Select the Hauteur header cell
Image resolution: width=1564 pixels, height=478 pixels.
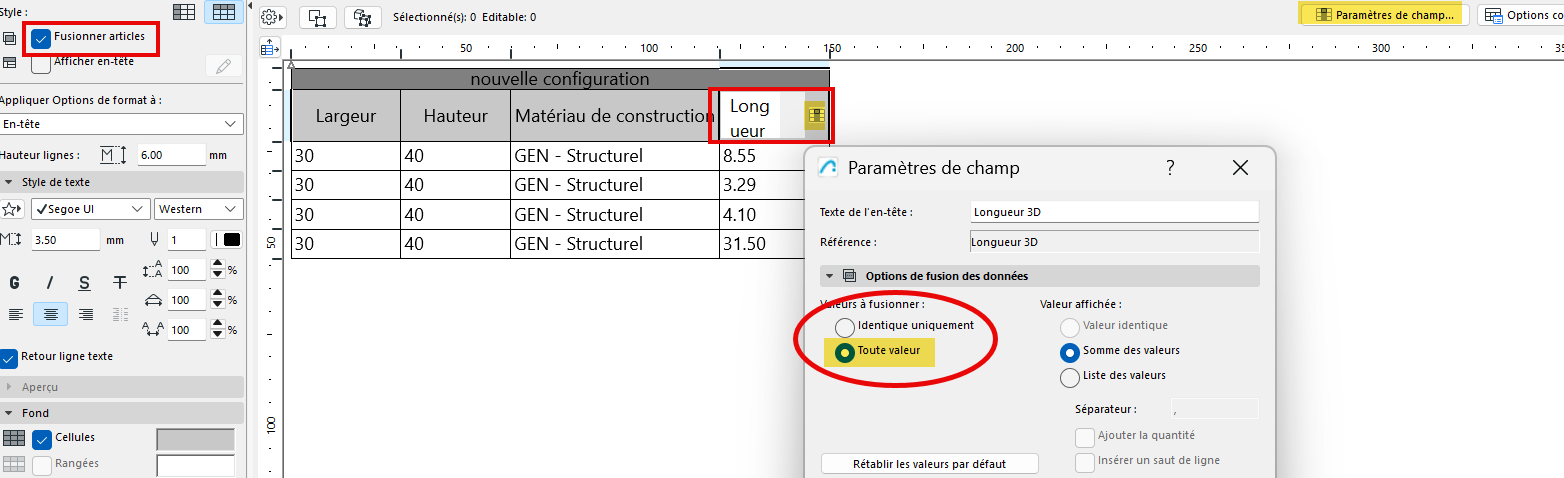[455, 115]
